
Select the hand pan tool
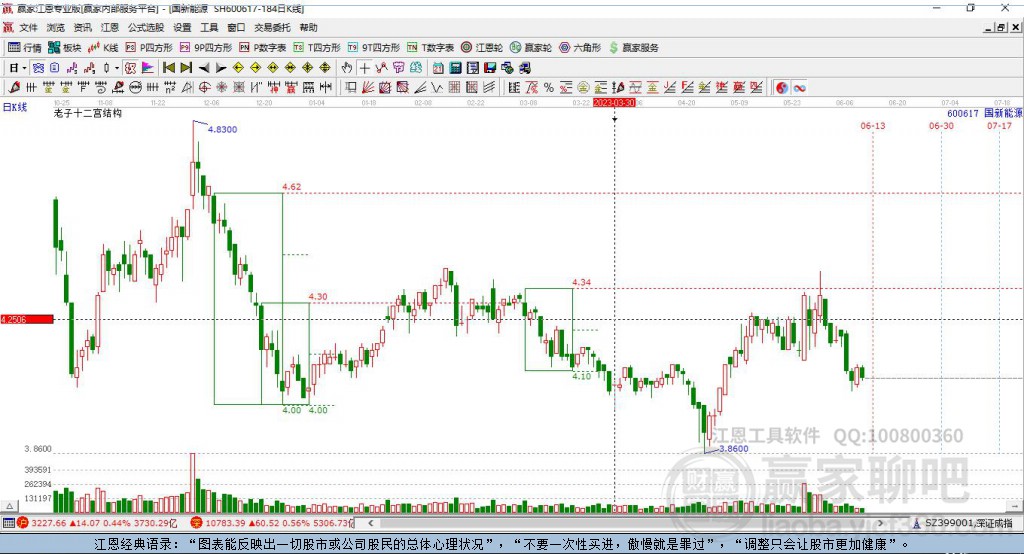[x=347, y=68]
